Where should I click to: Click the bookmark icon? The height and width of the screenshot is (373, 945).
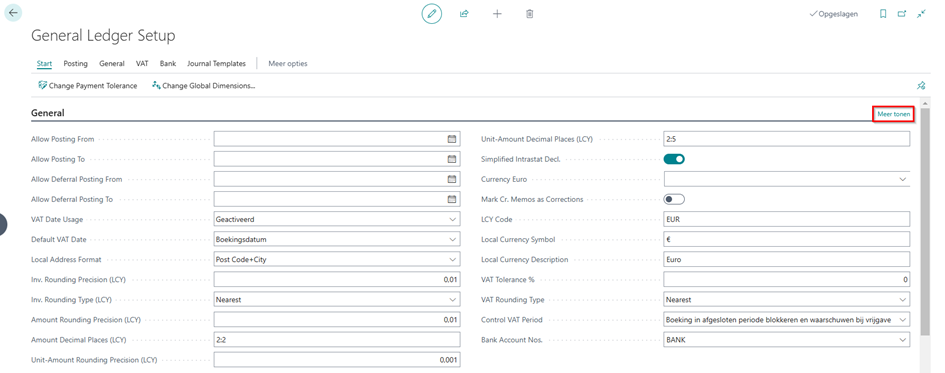tap(883, 13)
